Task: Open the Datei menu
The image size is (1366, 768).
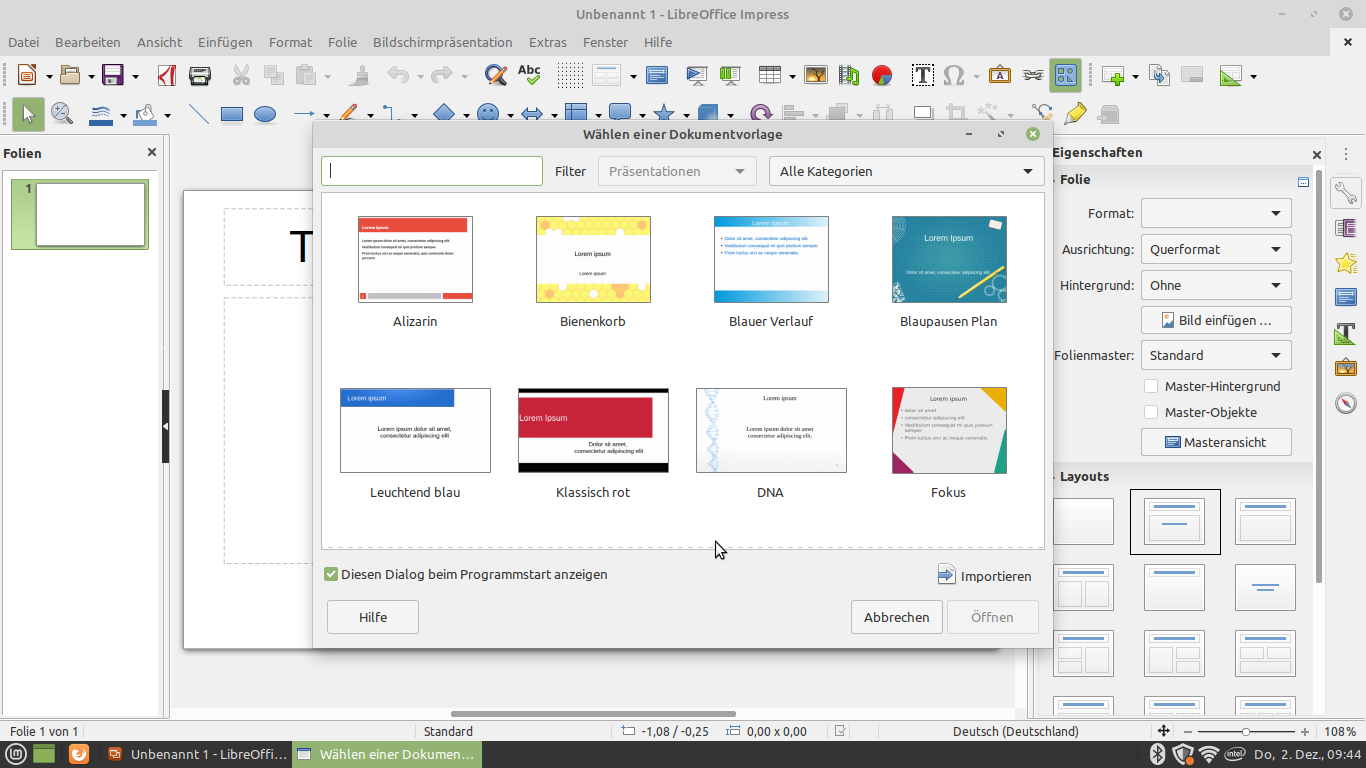Action: pyautogui.click(x=24, y=42)
